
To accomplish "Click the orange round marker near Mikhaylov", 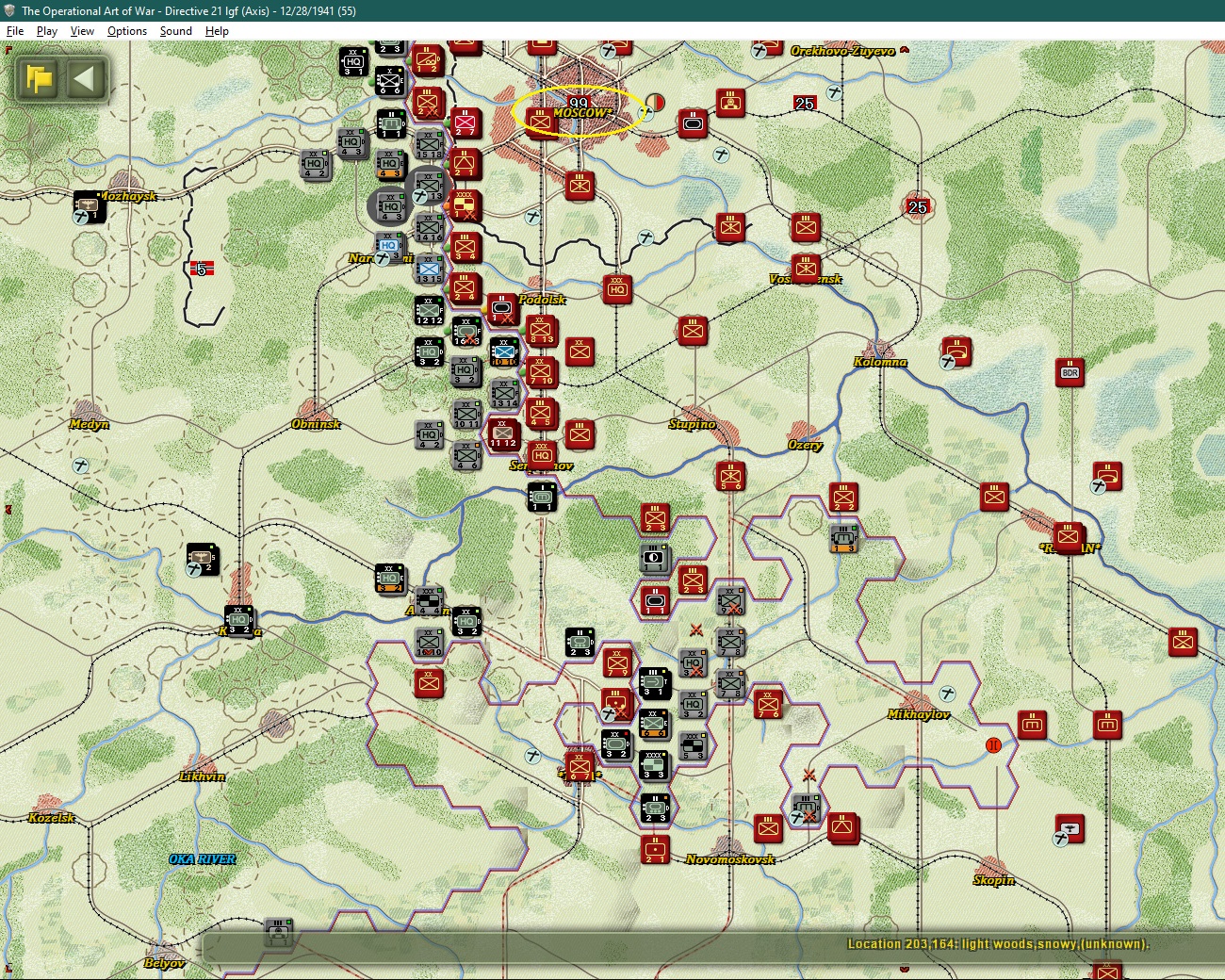I will coord(993,745).
